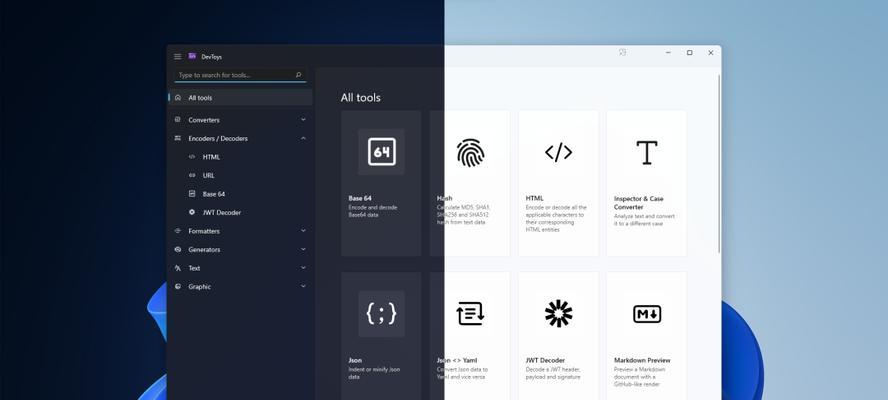888x400 pixels.
Task: Open the HTML encoder tile in tools grid
Action: click(558, 183)
